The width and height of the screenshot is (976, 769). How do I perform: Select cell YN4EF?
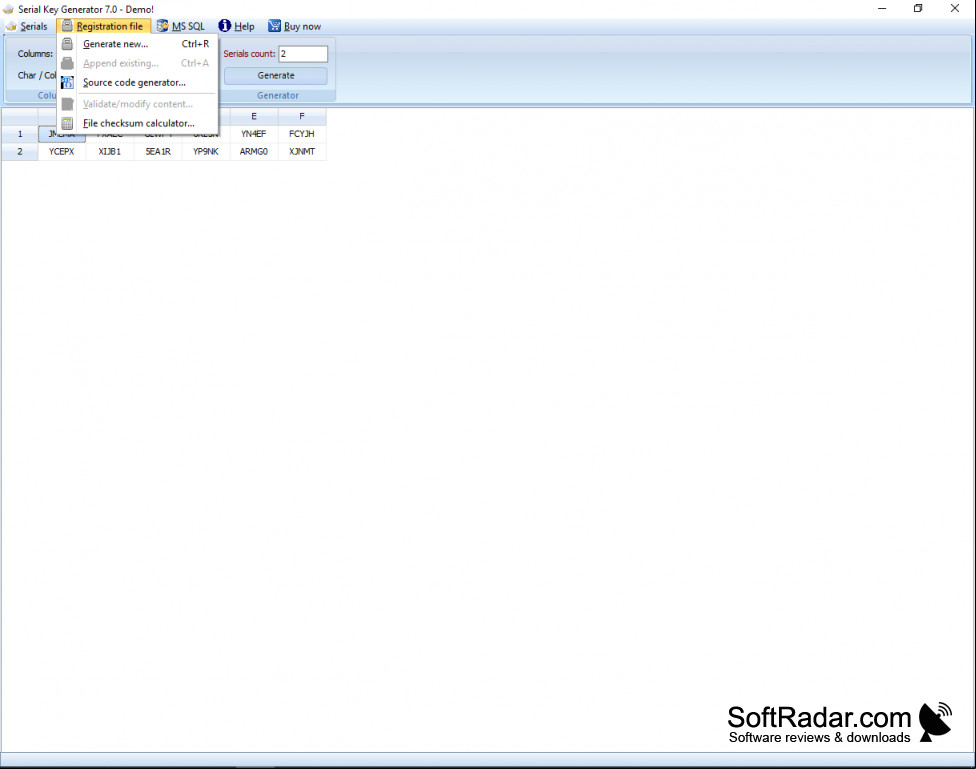pyautogui.click(x=254, y=134)
